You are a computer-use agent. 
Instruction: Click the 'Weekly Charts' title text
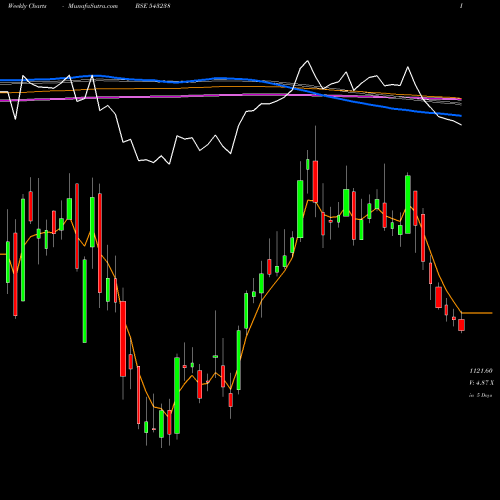[27, 6]
